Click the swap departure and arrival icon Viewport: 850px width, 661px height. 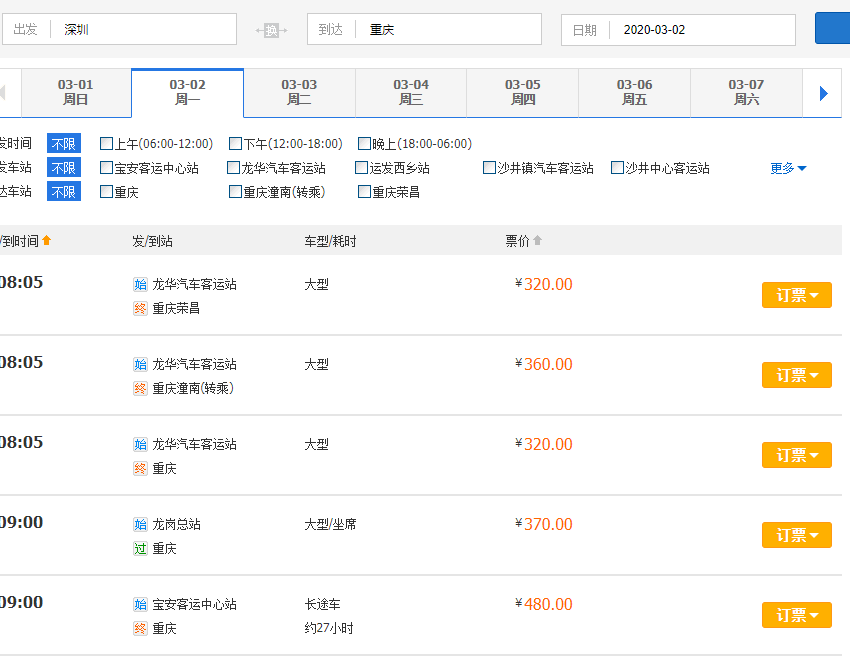(271, 30)
